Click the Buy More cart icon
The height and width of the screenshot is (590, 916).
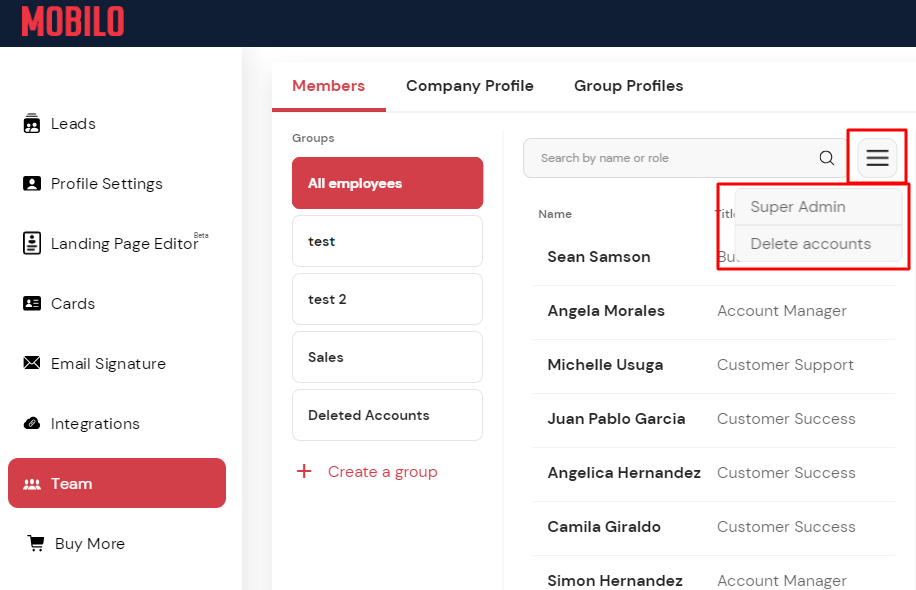tap(36, 543)
